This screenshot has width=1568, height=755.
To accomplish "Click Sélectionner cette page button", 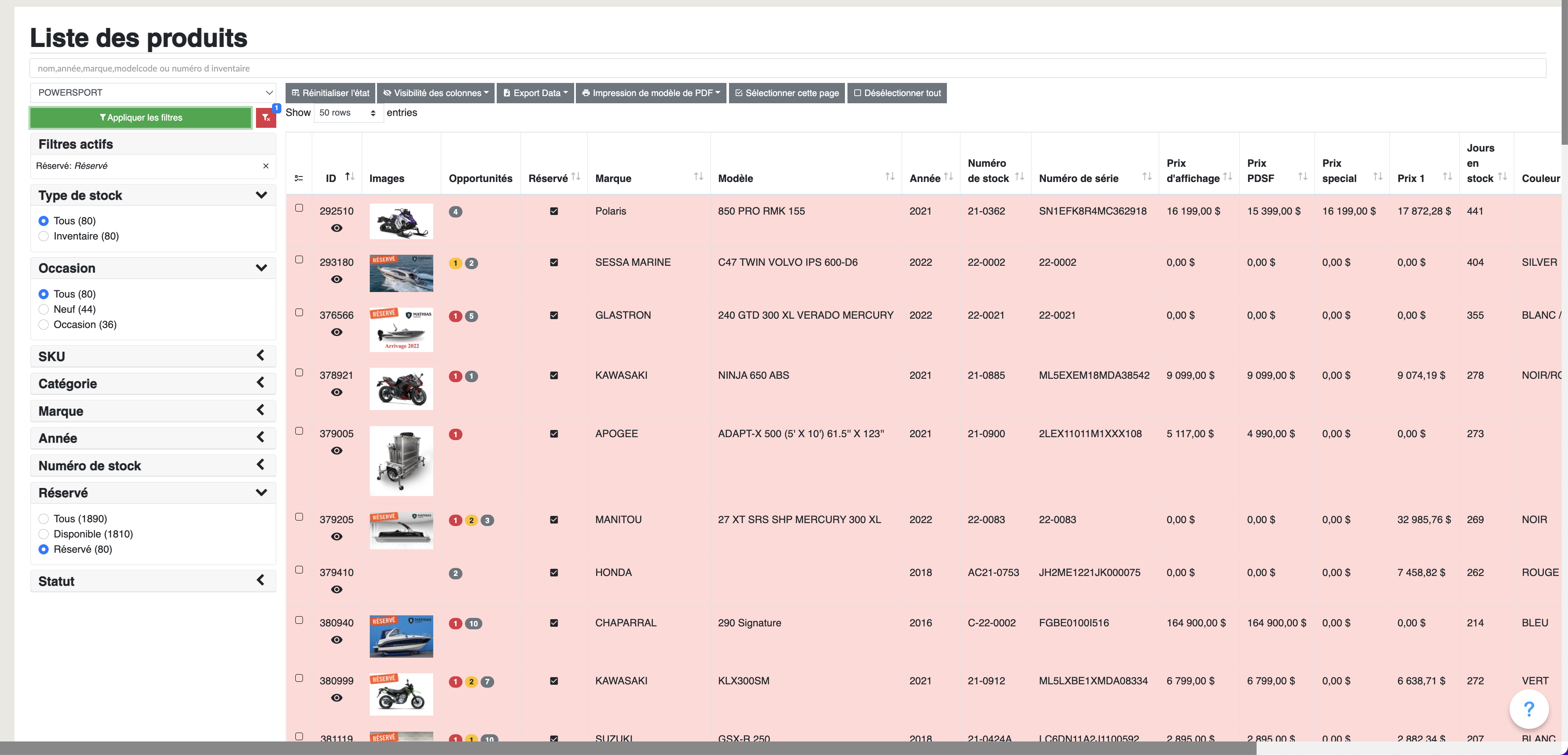I will 787,93.
